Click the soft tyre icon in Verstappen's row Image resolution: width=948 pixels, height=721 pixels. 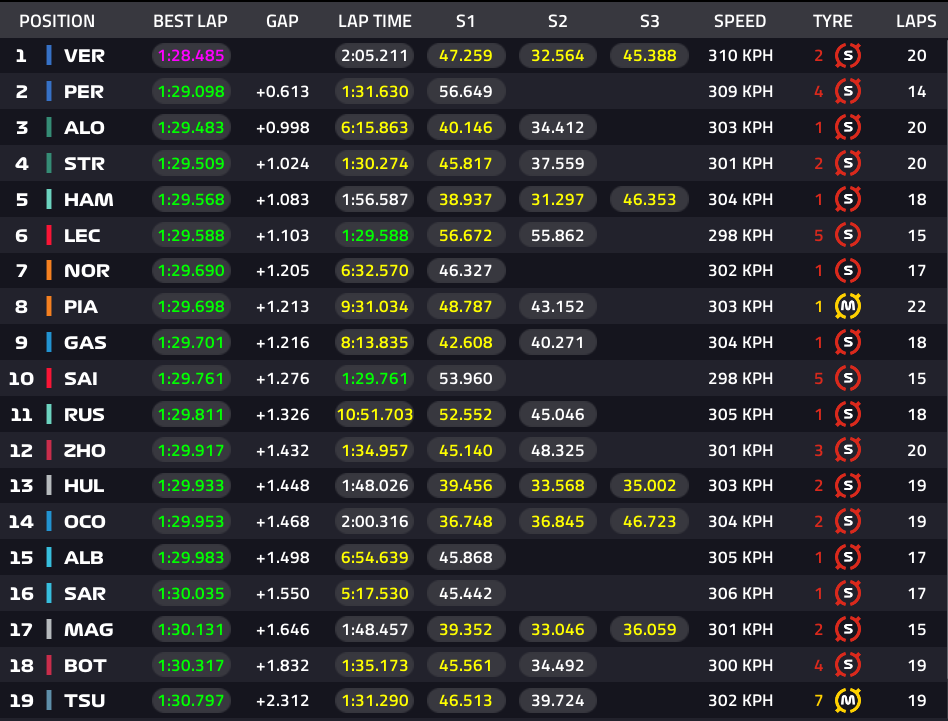click(848, 56)
